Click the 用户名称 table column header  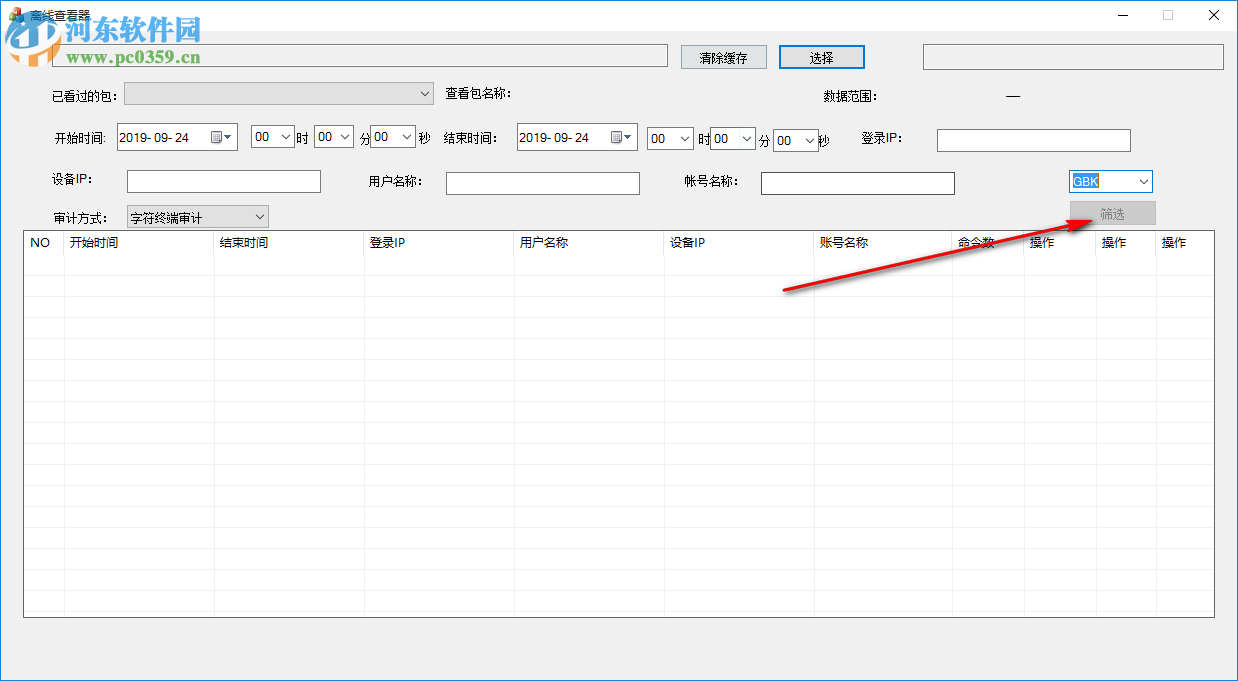pos(589,242)
